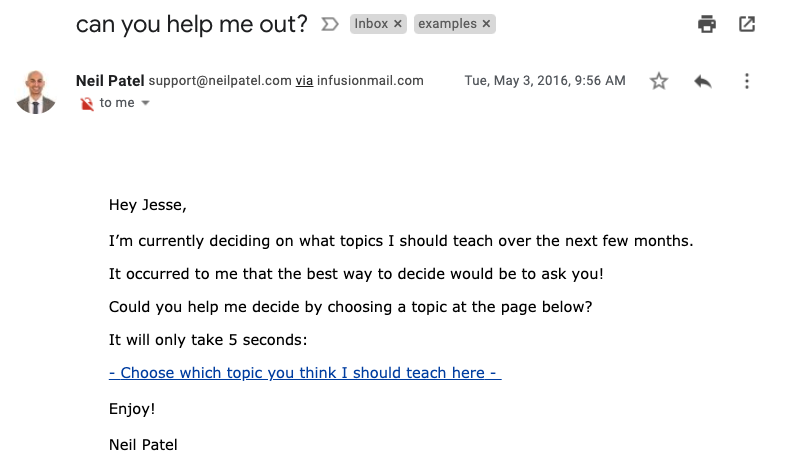Screen dimensions: 789x471
Task: Open the email in a new window
Action: 747,24
